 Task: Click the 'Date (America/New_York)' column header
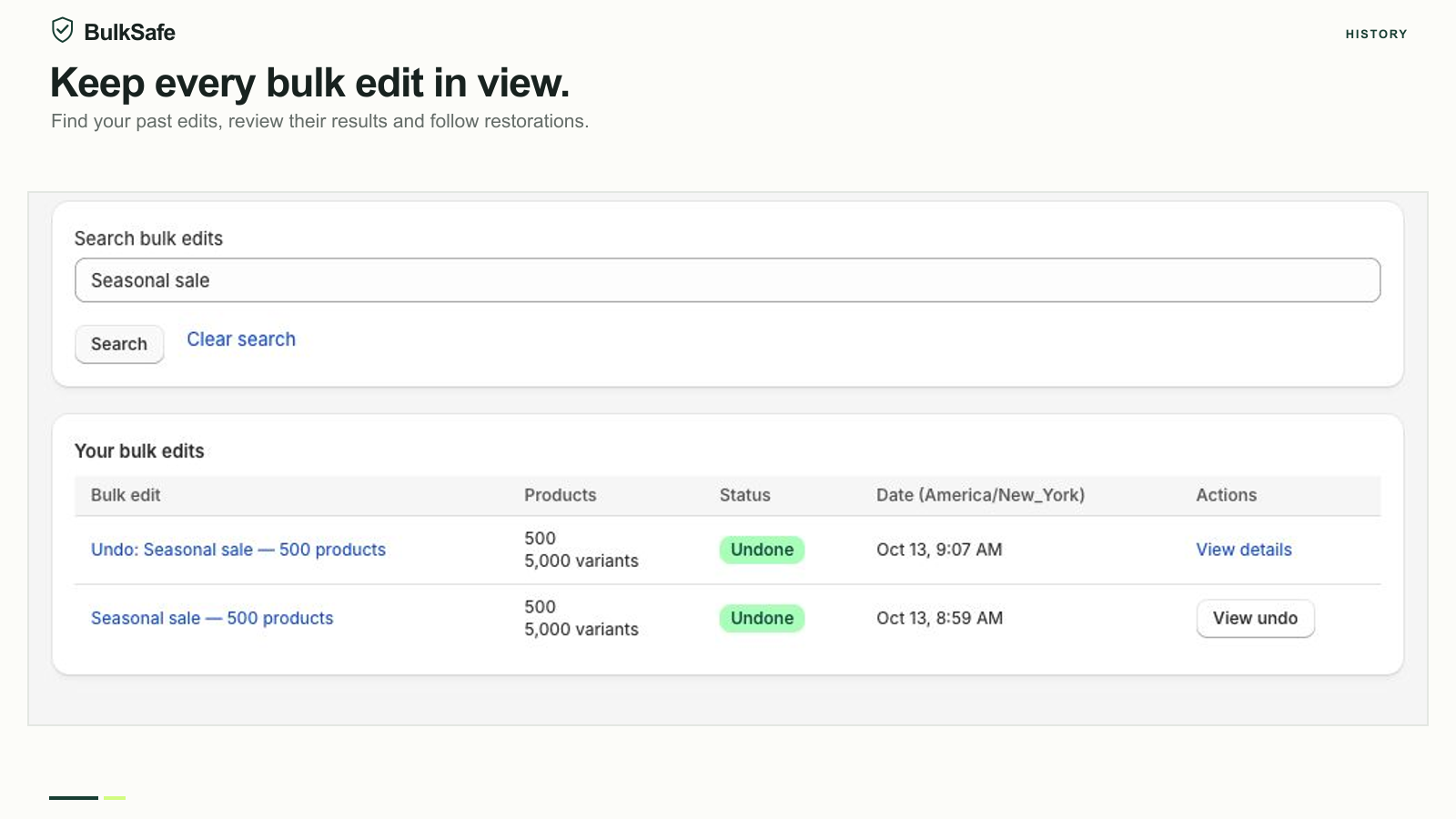tap(980, 495)
